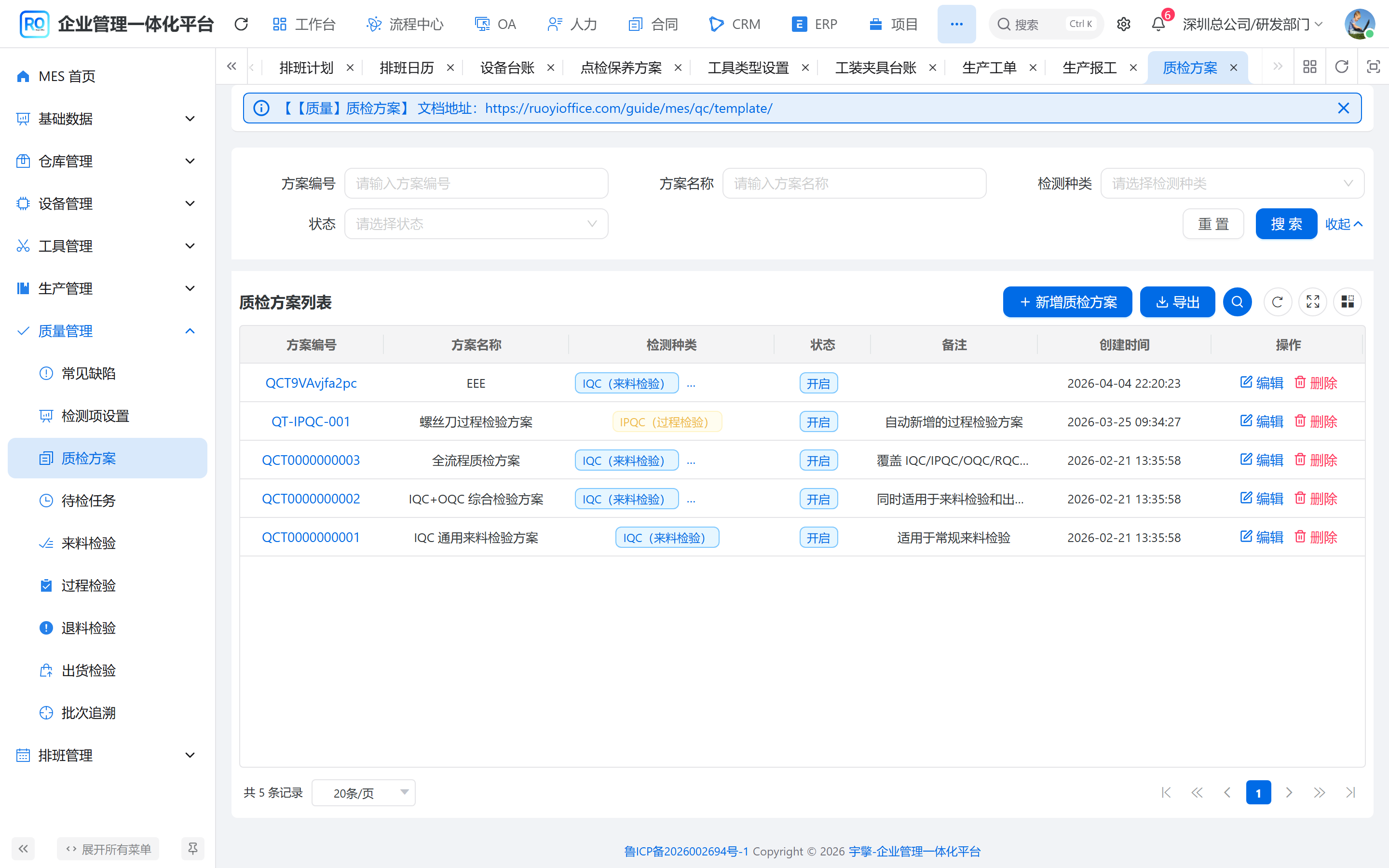This screenshot has height=868, width=1389.
Task: Open the more modules ellipsis menu
Action: pyautogui.click(x=956, y=24)
